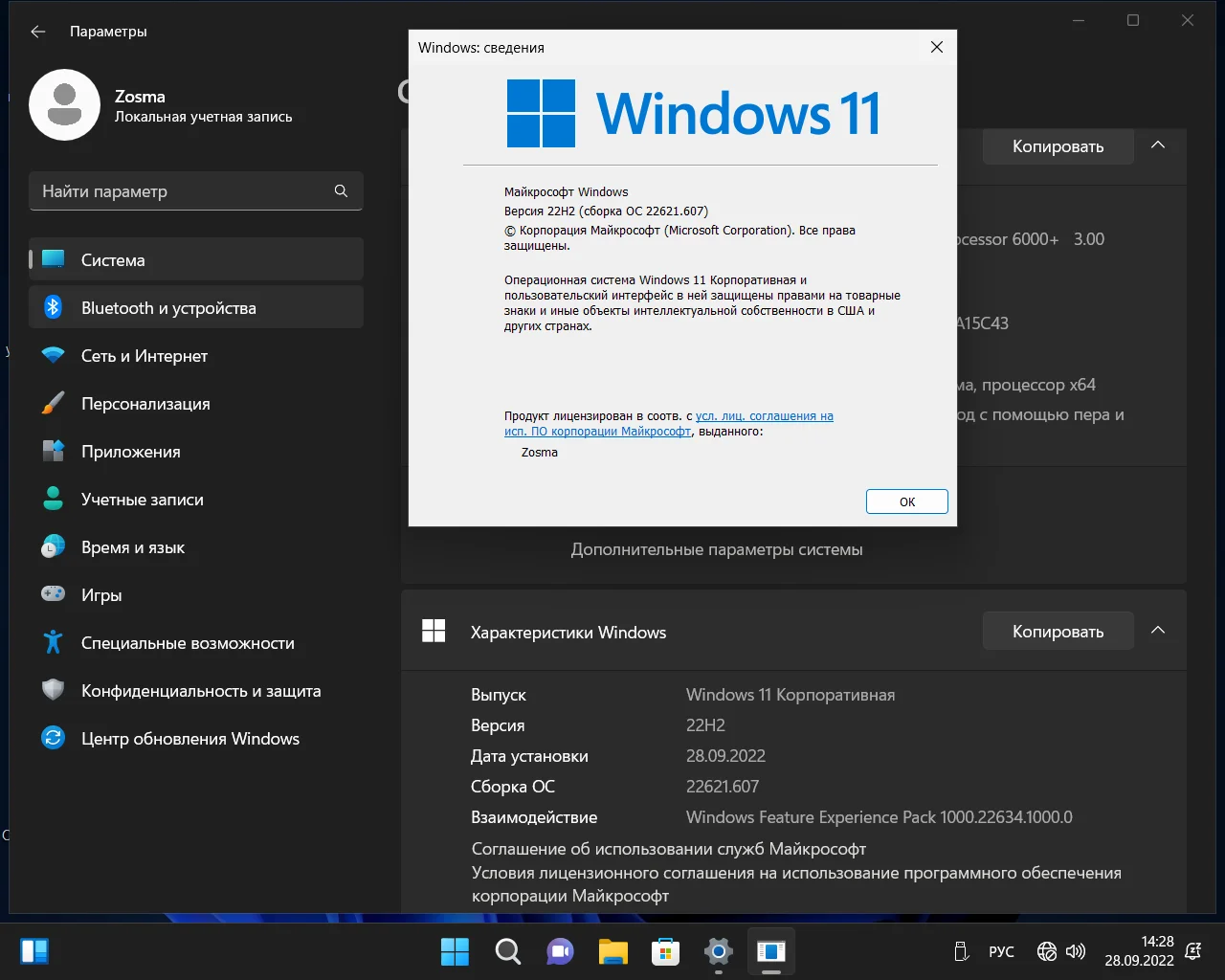Open Конфиденциальность и защита settings
The width and height of the screenshot is (1225, 980).
click(x=196, y=690)
